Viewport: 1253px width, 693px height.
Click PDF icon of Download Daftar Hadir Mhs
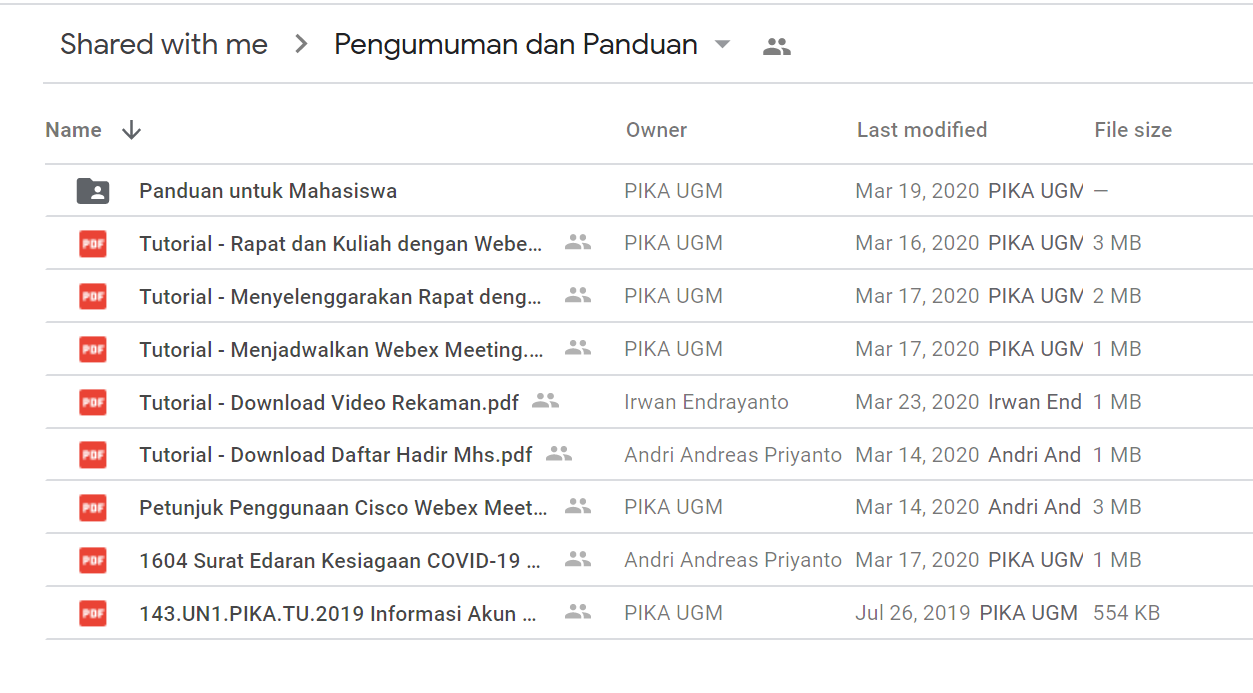93,455
